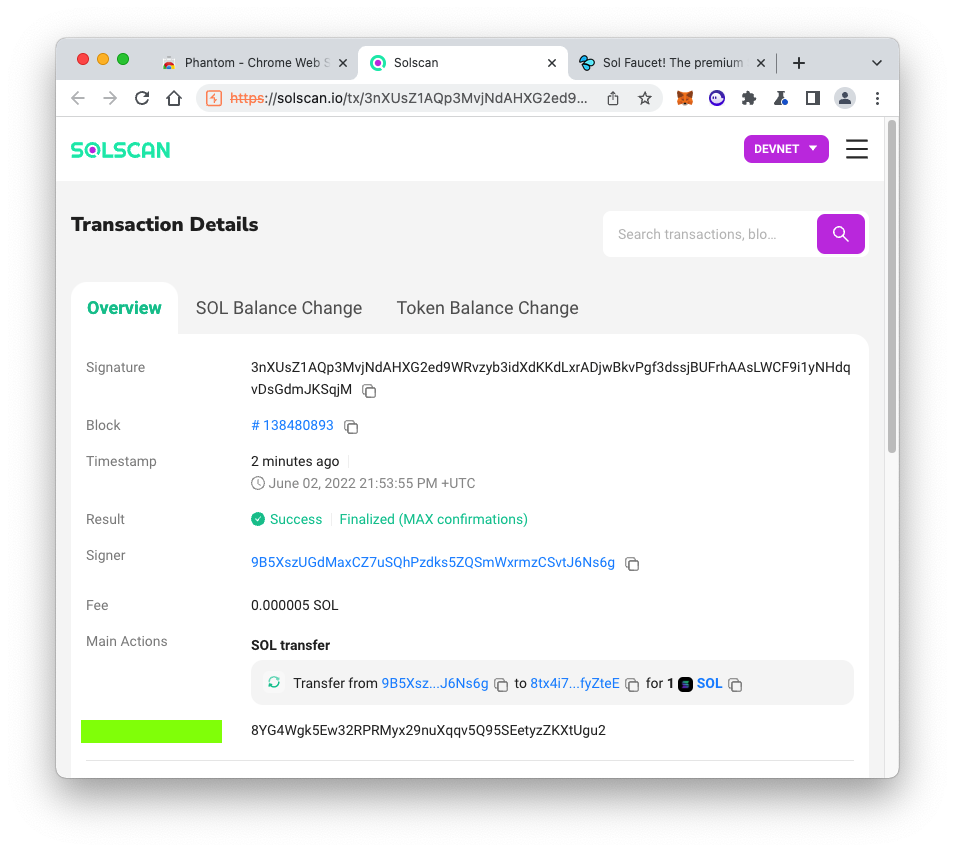Copy the block number
955x852 pixels.
(x=351, y=427)
